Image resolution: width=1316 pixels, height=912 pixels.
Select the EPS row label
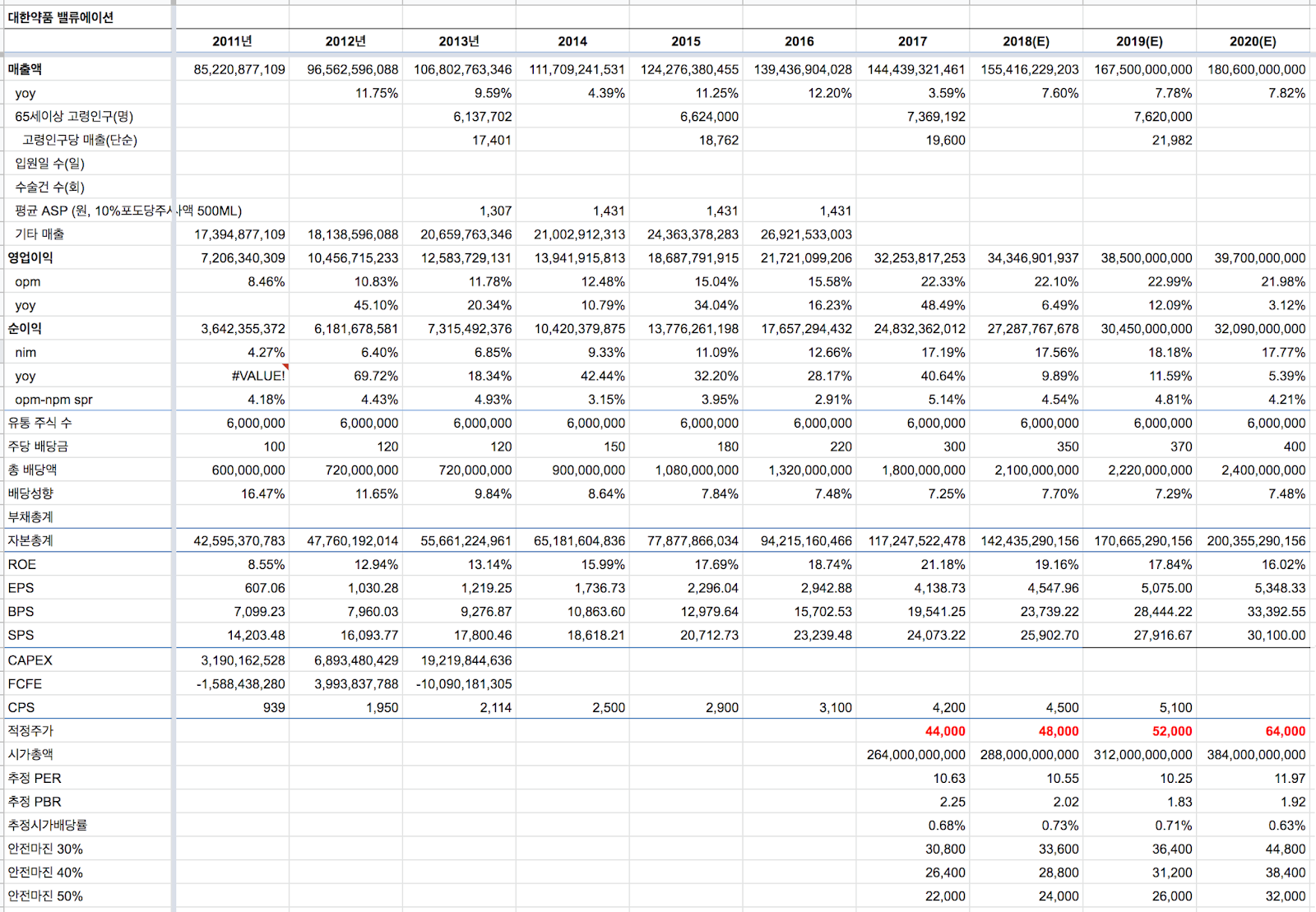[x=21, y=588]
